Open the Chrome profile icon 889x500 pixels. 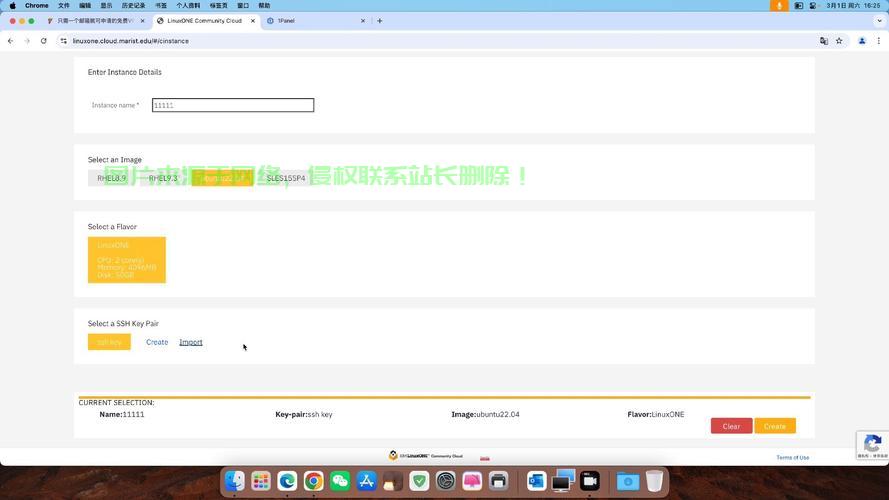pyautogui.click(x=862, y=41)
